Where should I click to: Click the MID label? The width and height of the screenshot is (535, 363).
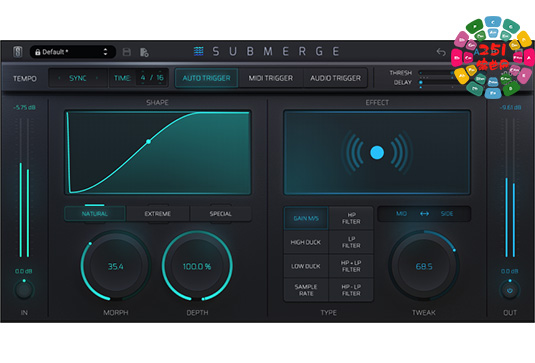pyautogui.click(x=402, y=214)
